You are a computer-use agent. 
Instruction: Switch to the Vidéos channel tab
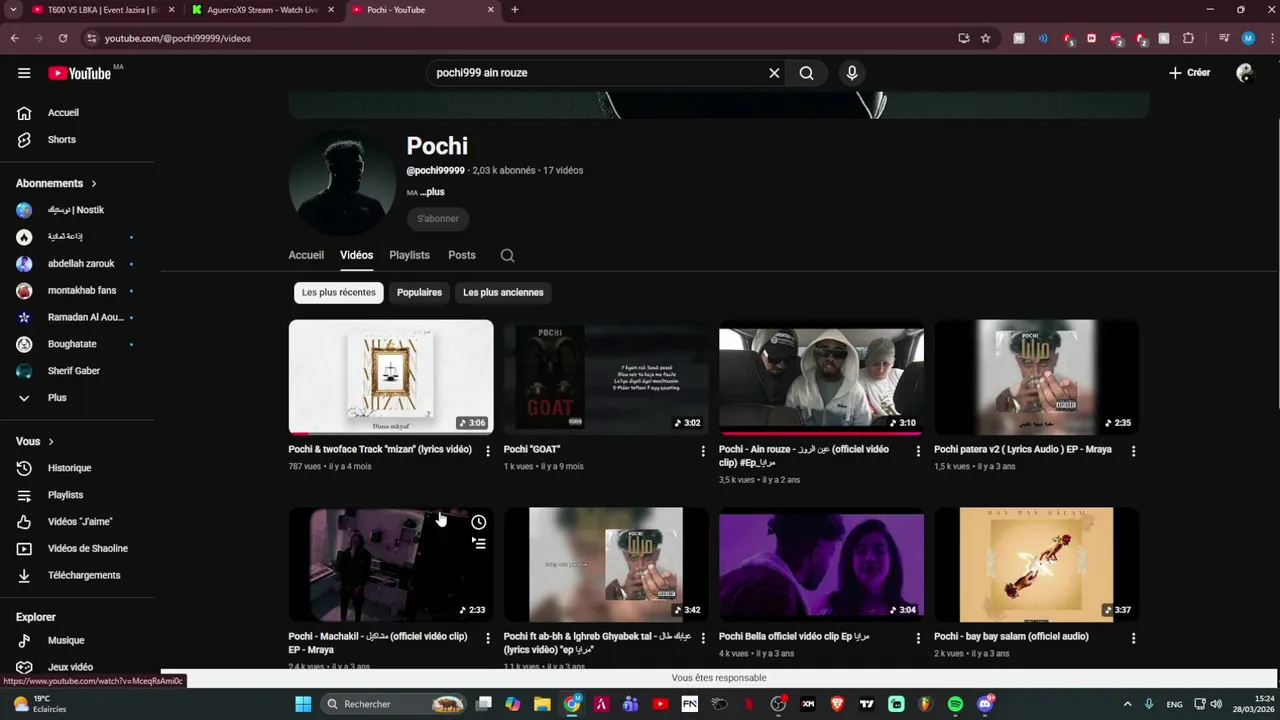click(356, 255)
